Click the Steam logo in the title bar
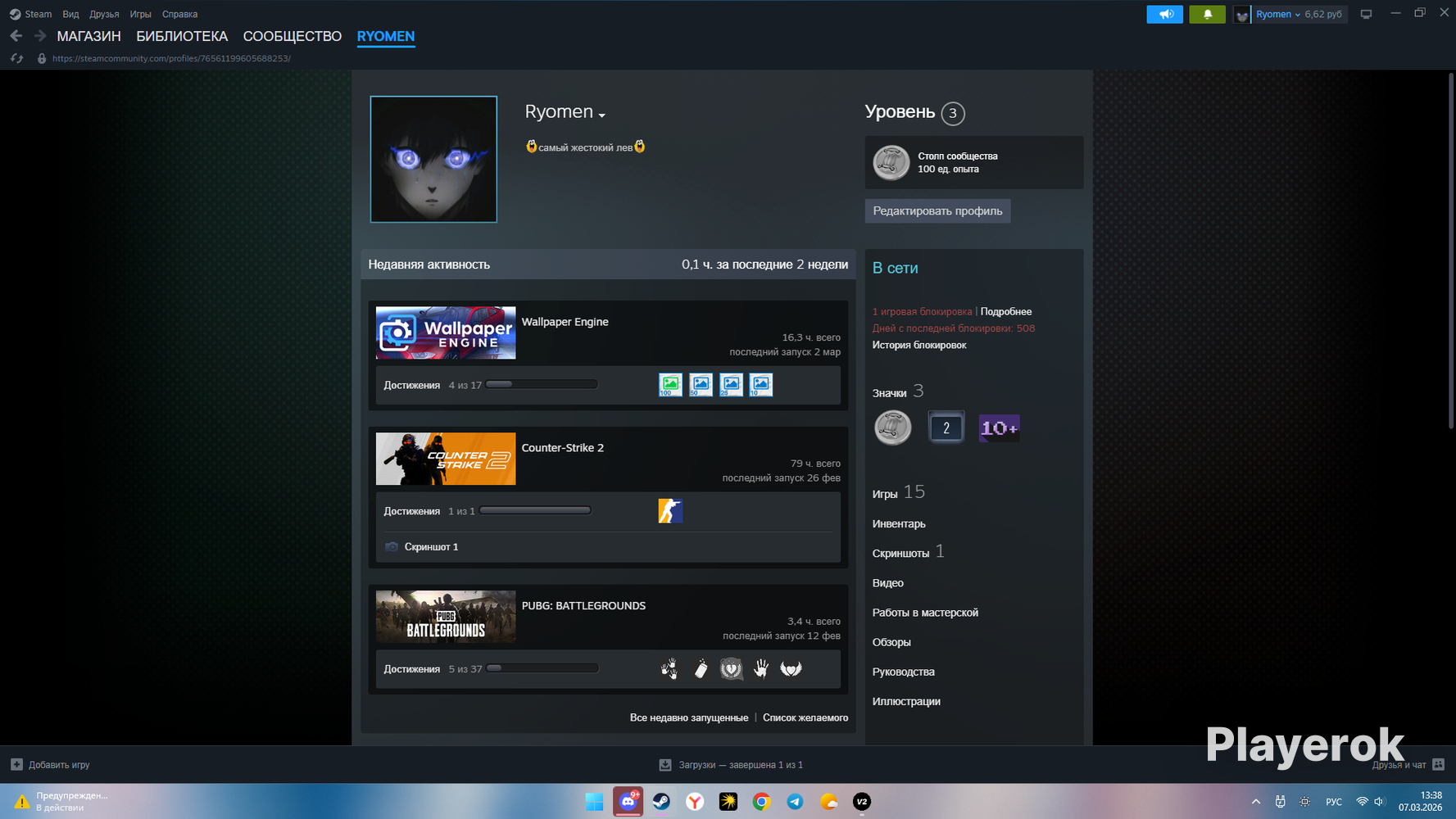This screenshot has height=819, width=1456. 15,14
